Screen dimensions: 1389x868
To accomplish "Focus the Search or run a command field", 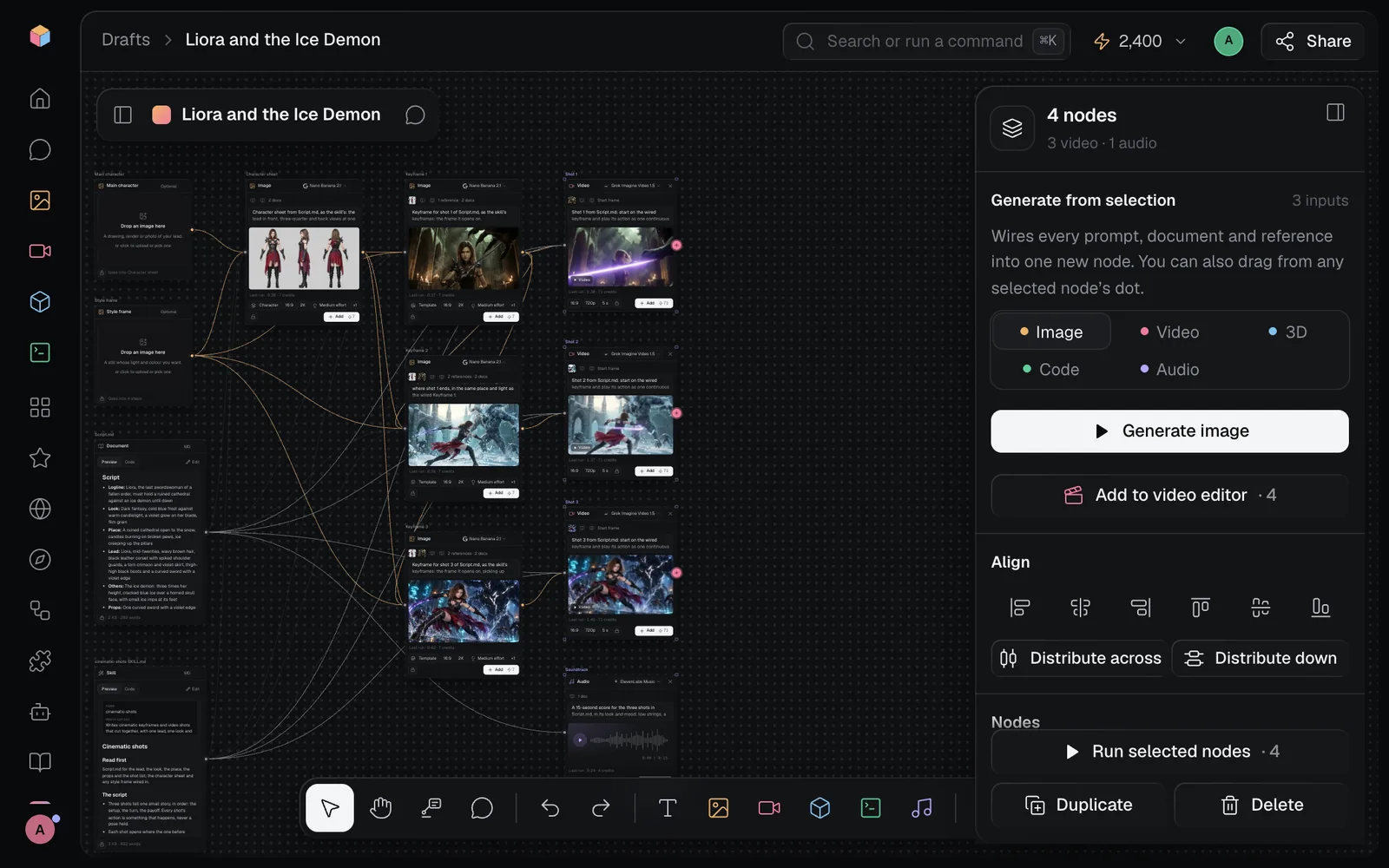I will click(926, 41).
